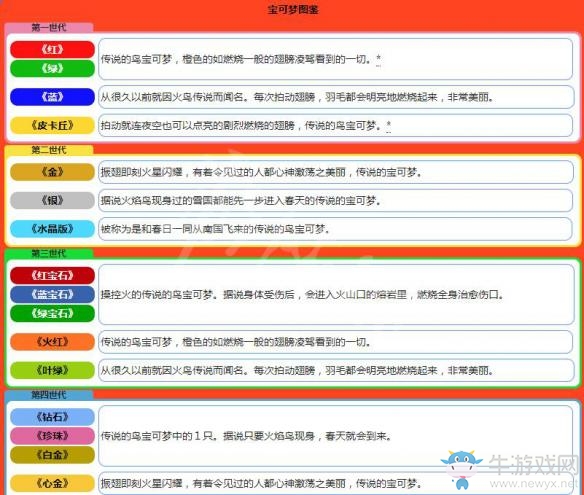The height and width of the screenshot is (495, 584).
Task: Select the 《珍珠》 version label
Action: click(53, 436)
